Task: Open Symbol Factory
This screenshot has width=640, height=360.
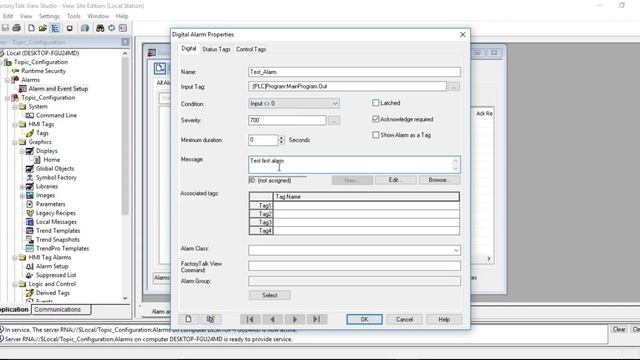Action: (56, 178)
